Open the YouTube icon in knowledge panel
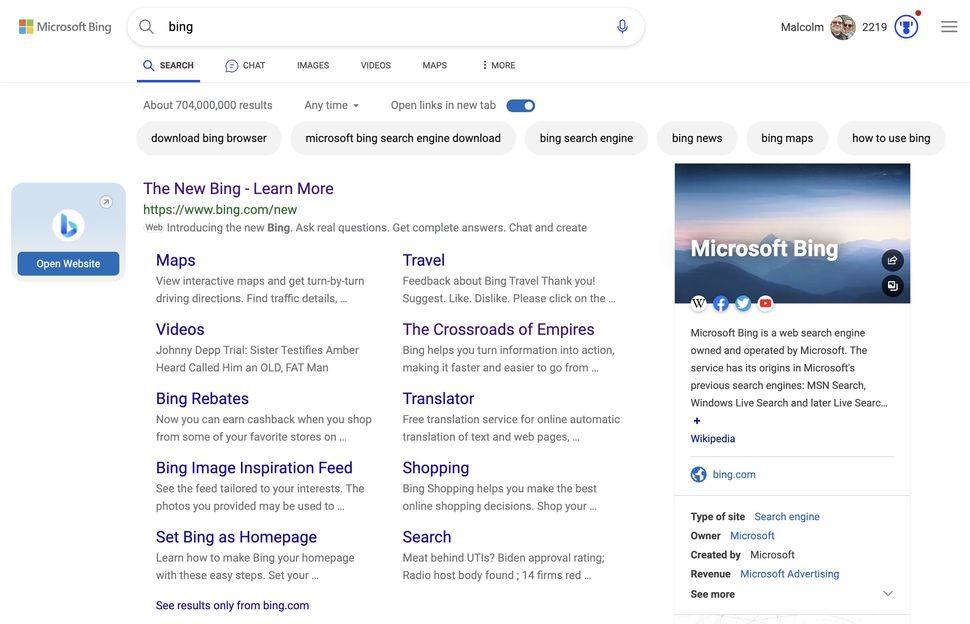This screenshot has height=624, width=970. (x=765, y=303)
